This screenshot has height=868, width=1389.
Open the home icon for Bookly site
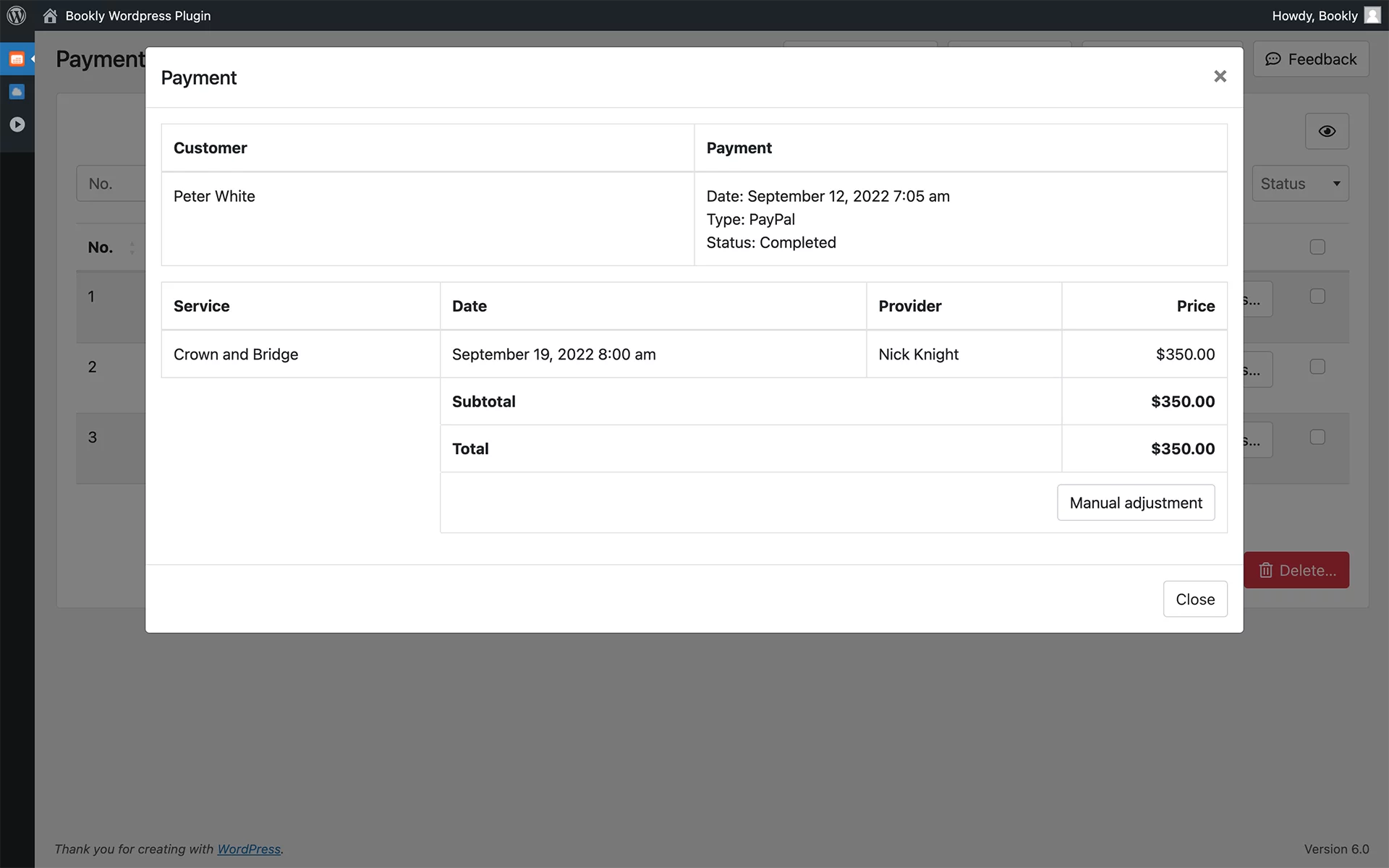click(x=50, y=15)
